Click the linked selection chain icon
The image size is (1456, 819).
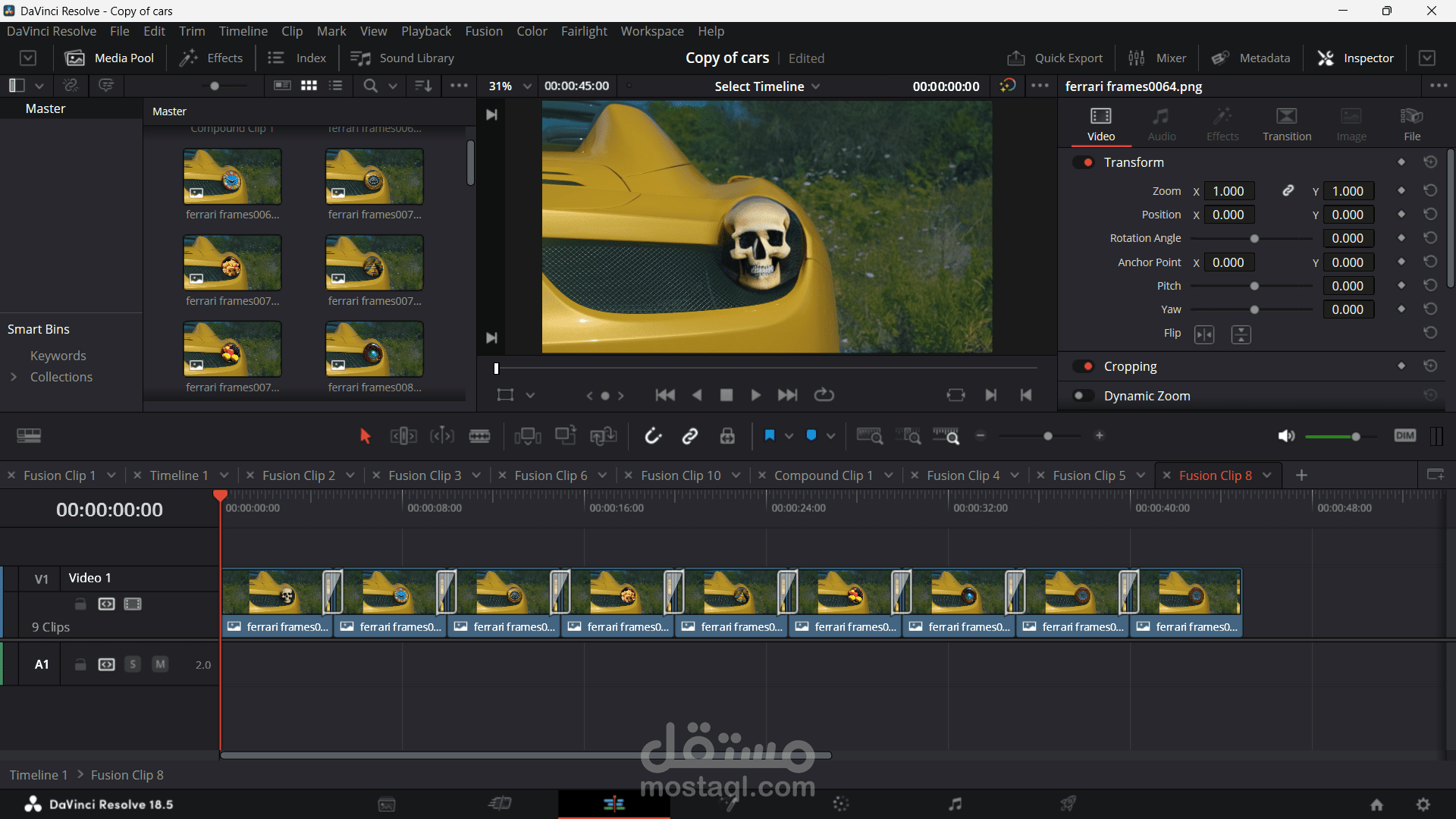click(689, 436)
